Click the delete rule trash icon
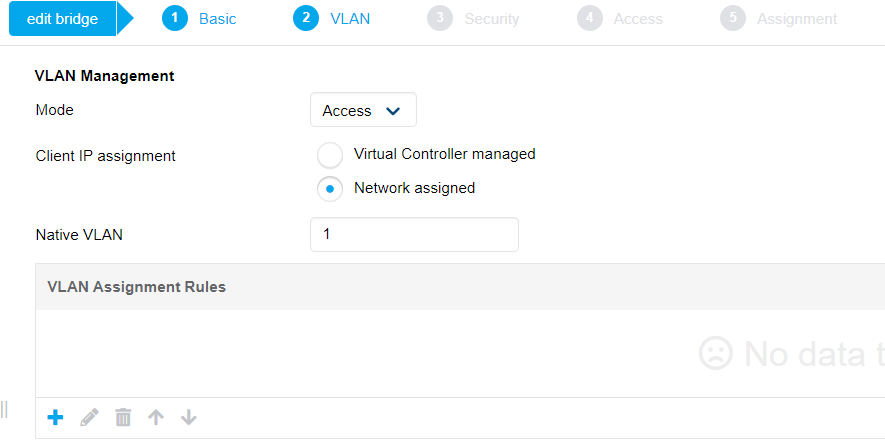This screenshot has height=445, width=885. (123, 417)
